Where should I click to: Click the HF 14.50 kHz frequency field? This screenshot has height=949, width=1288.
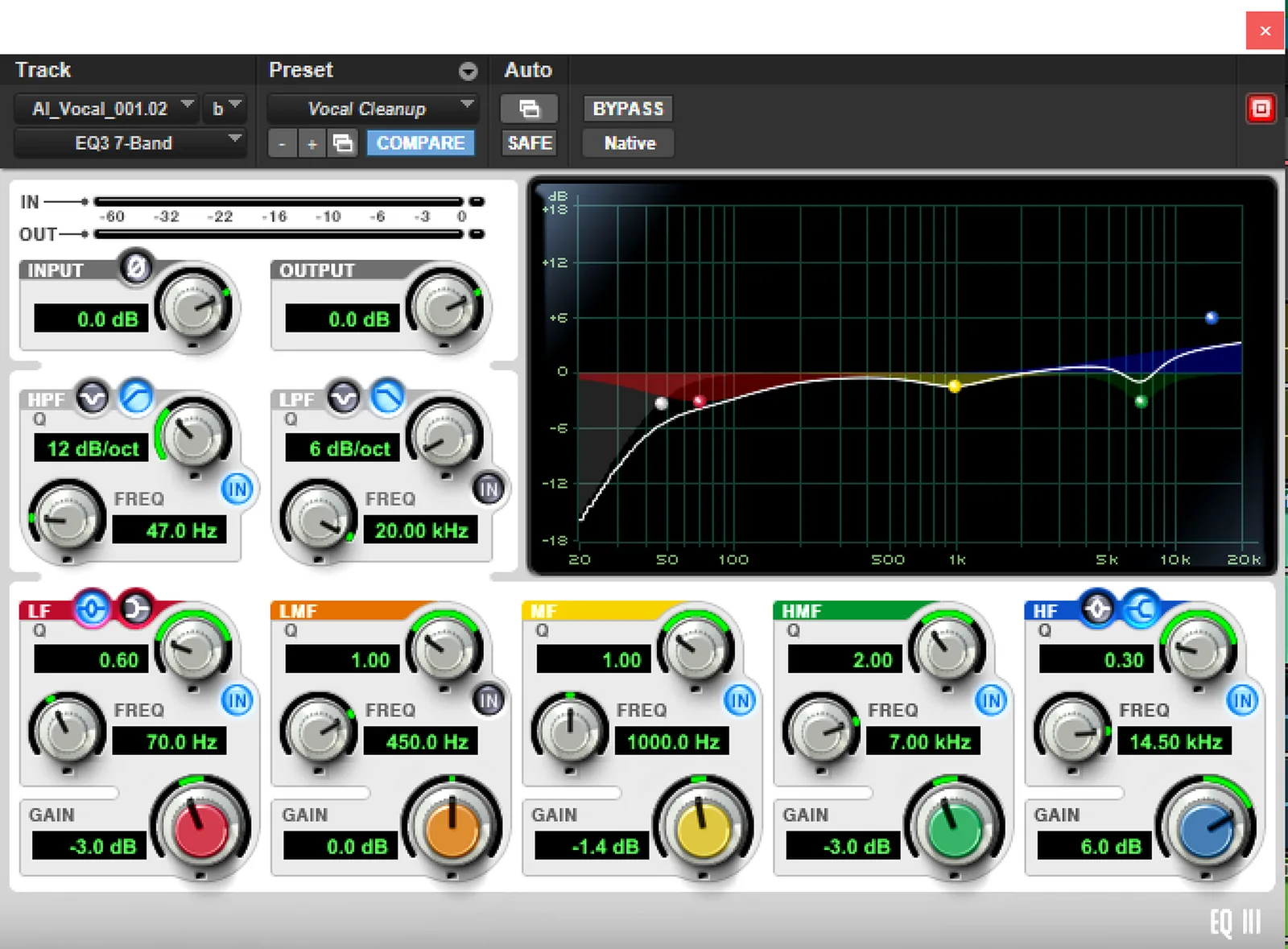1174,741
